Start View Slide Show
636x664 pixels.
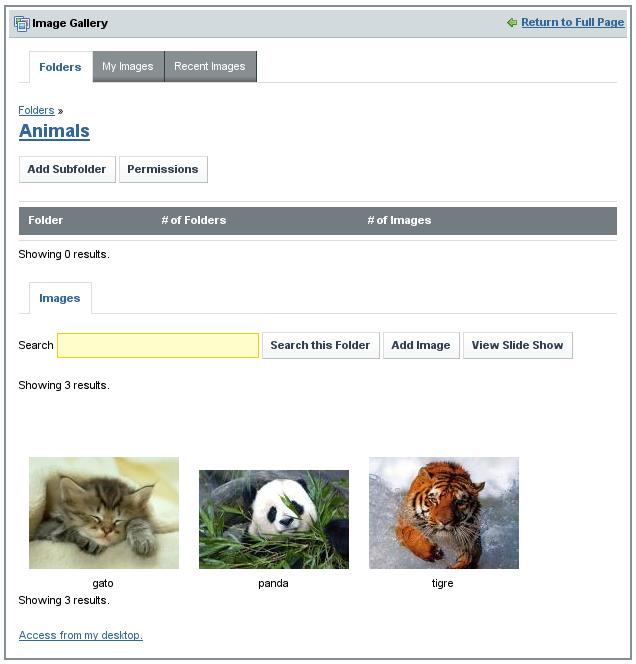pos(517,345)
